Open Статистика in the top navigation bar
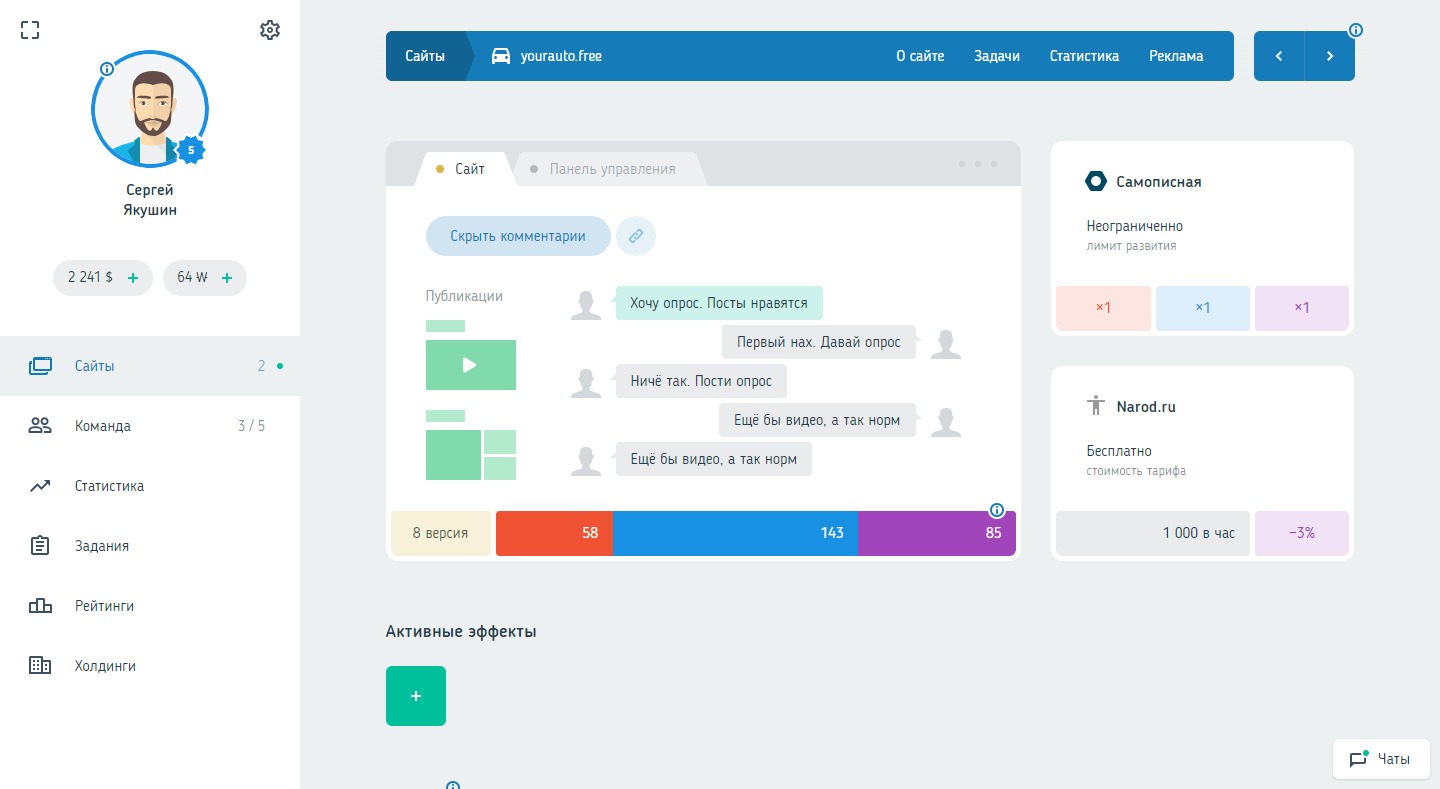 click(x=1084, y=56)
